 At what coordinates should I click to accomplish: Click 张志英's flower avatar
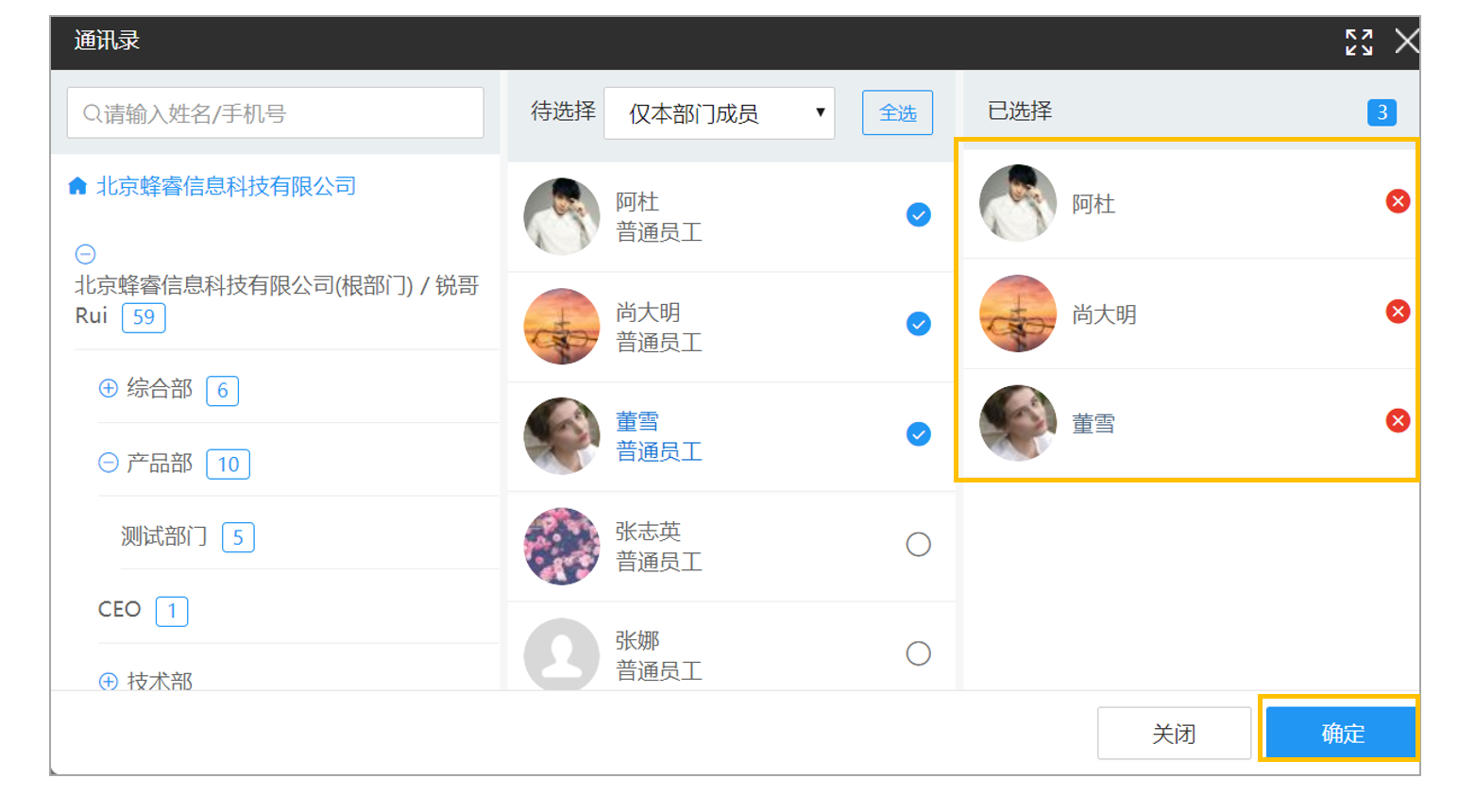pos(562,546)
